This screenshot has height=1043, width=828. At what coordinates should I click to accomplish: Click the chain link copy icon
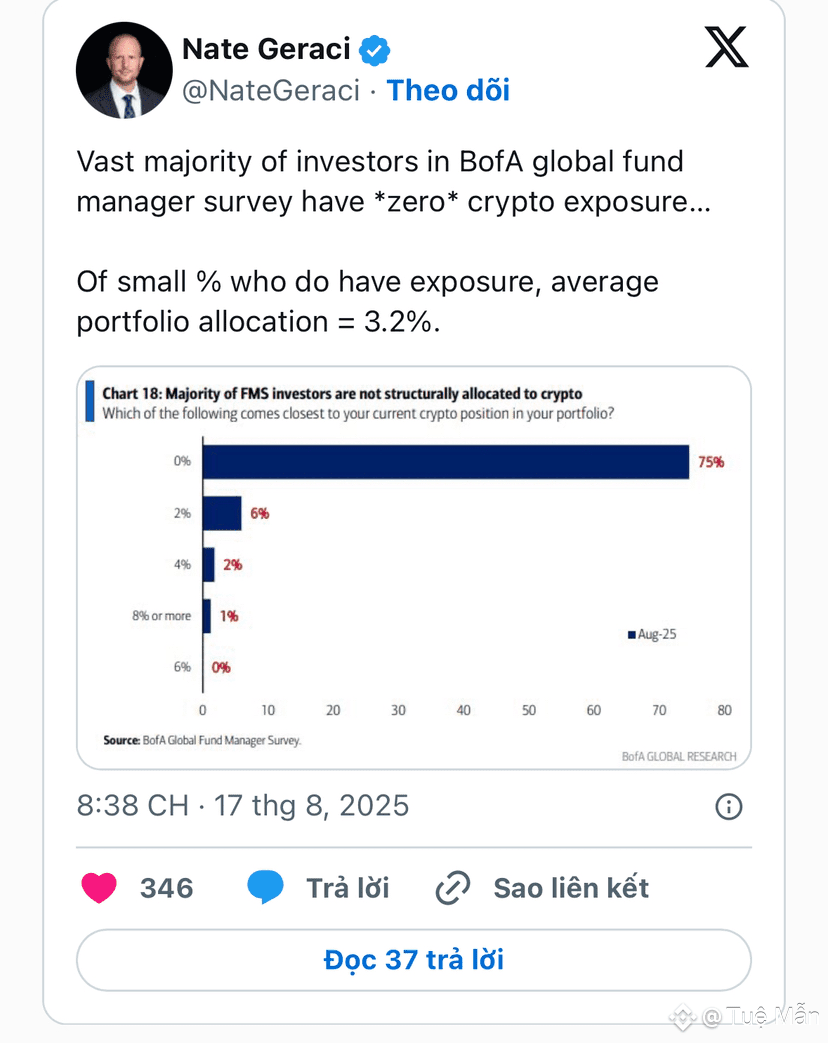tap(453, 888)
